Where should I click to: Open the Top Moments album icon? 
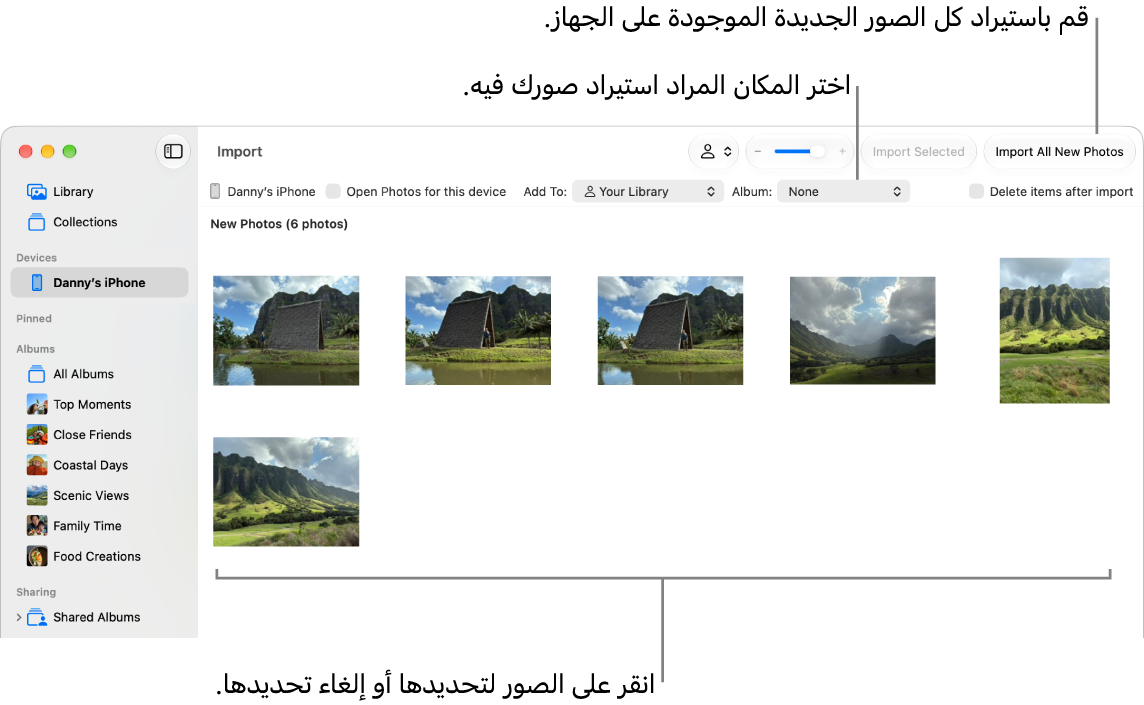37,404
